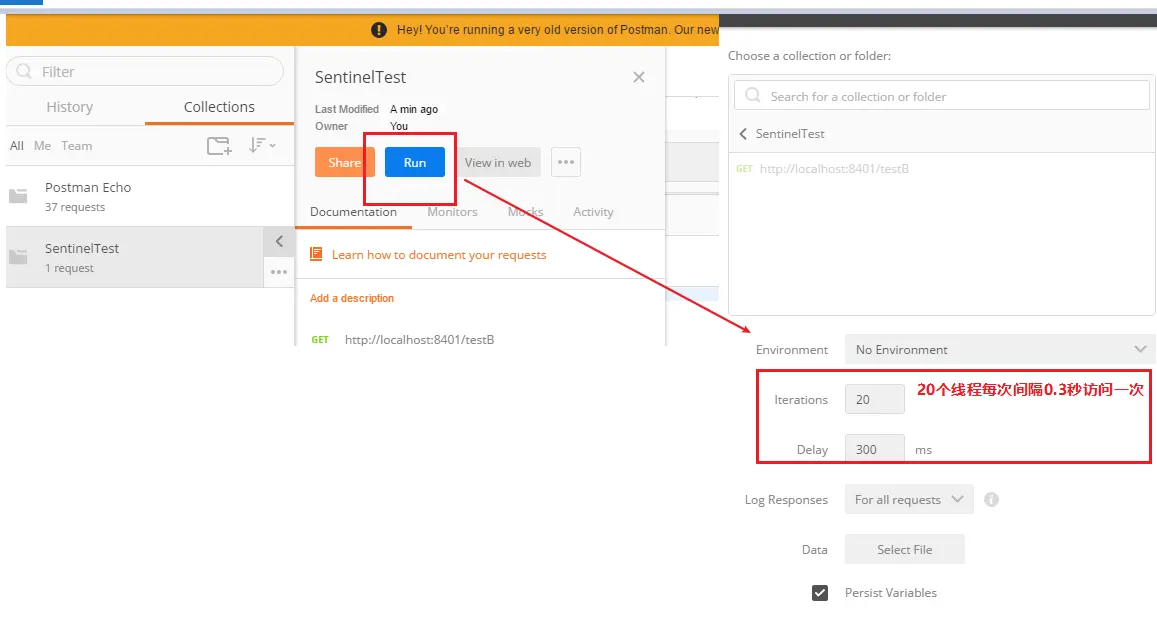The width and height of the screenshot is (1157, 644).
Task: Collapse SentinelTest details panel with arrow
Action: pos(279,241)
